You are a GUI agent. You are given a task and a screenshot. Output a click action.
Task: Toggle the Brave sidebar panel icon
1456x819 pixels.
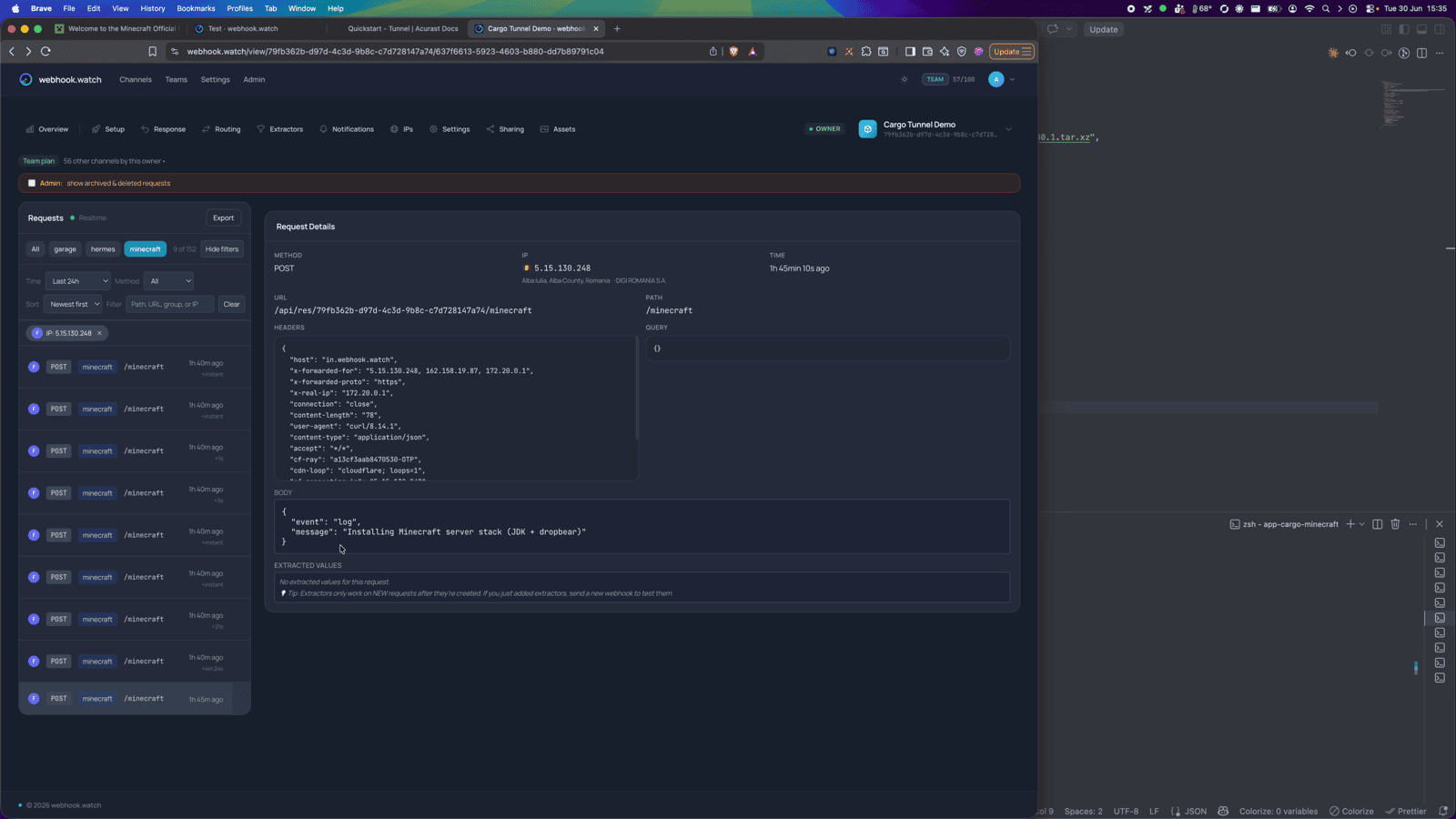click(x=910, y=52)
